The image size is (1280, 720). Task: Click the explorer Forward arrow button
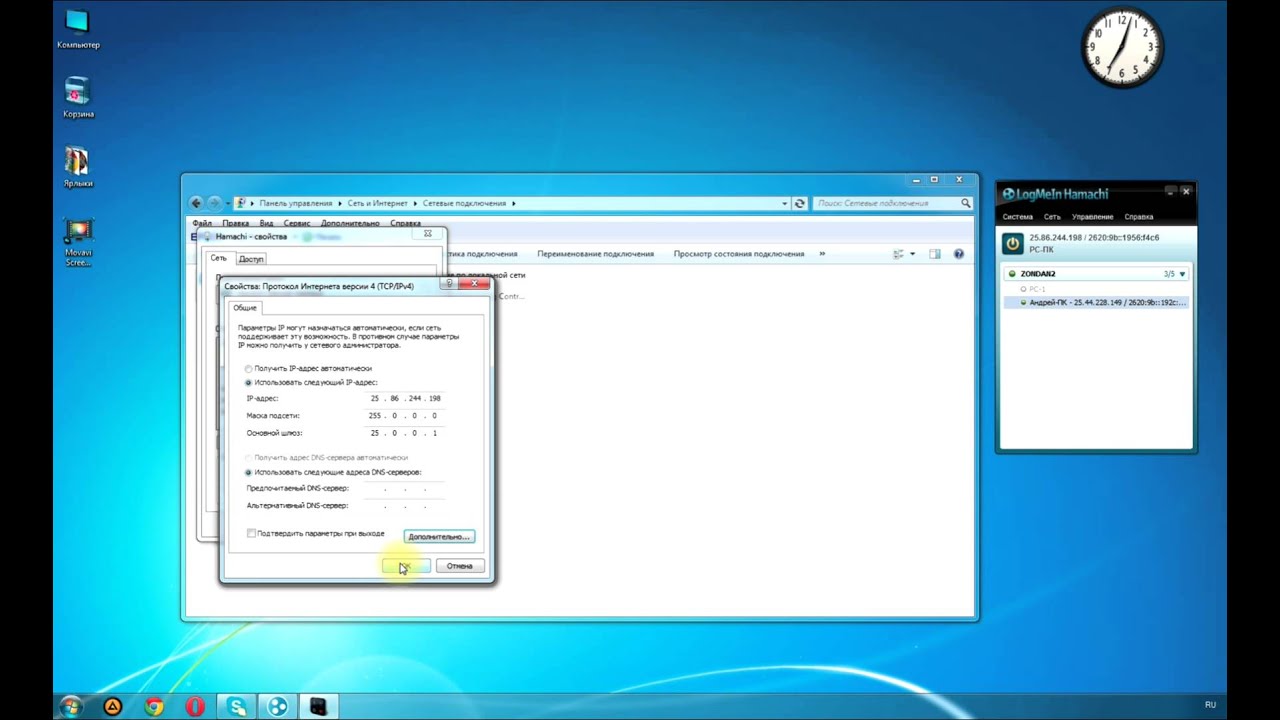coord(214,203)
